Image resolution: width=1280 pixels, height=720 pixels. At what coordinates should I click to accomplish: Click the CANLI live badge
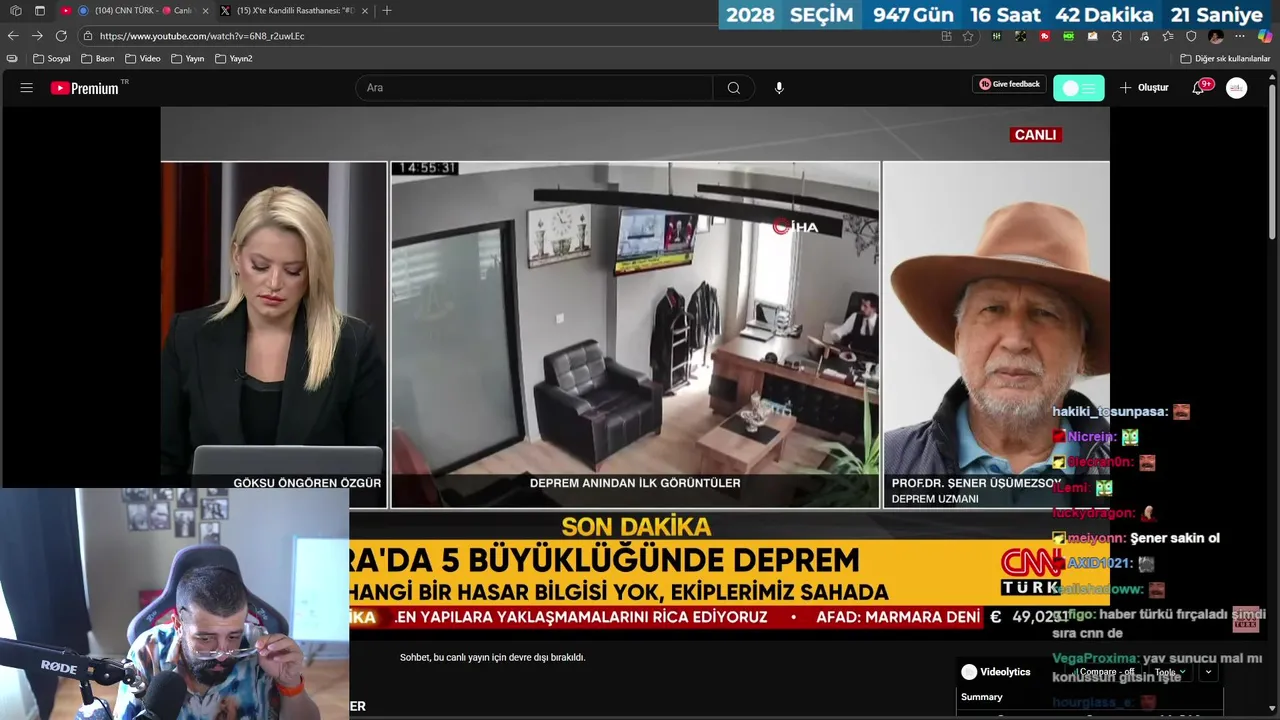1035,135
